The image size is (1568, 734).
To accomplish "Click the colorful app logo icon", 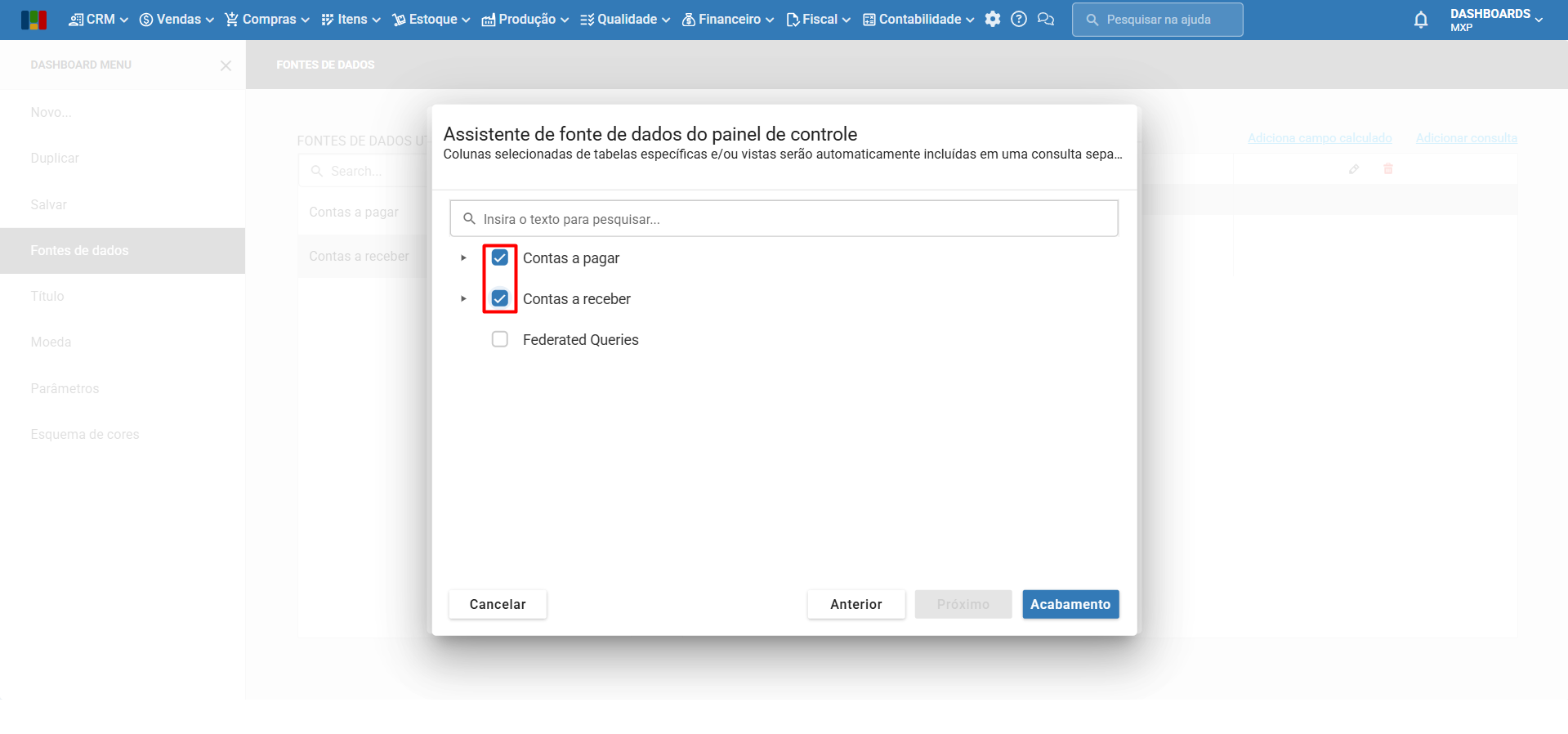I will pyautogui.click(x=34, y=20).
